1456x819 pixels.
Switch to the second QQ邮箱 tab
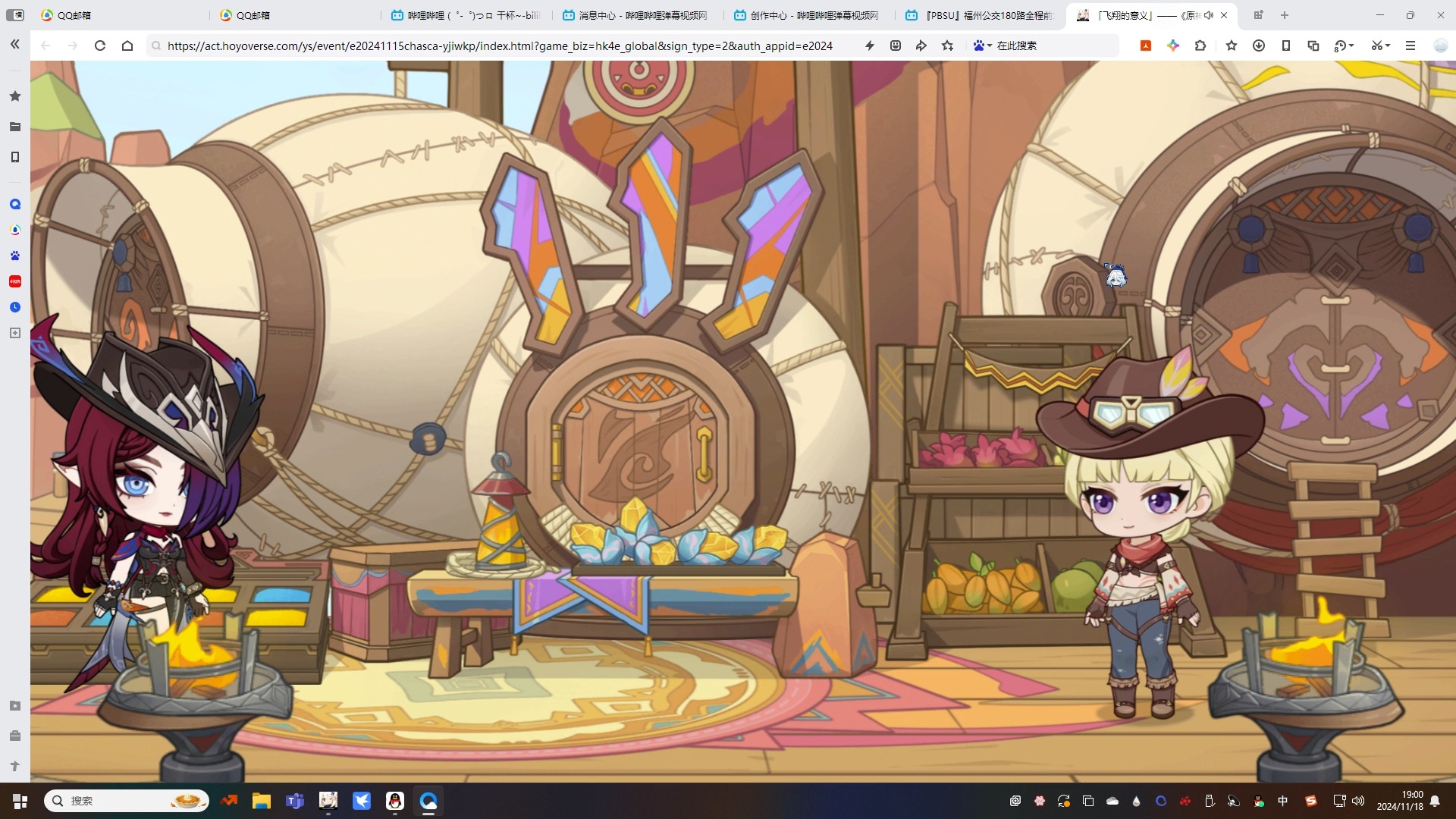coord(296,15)
